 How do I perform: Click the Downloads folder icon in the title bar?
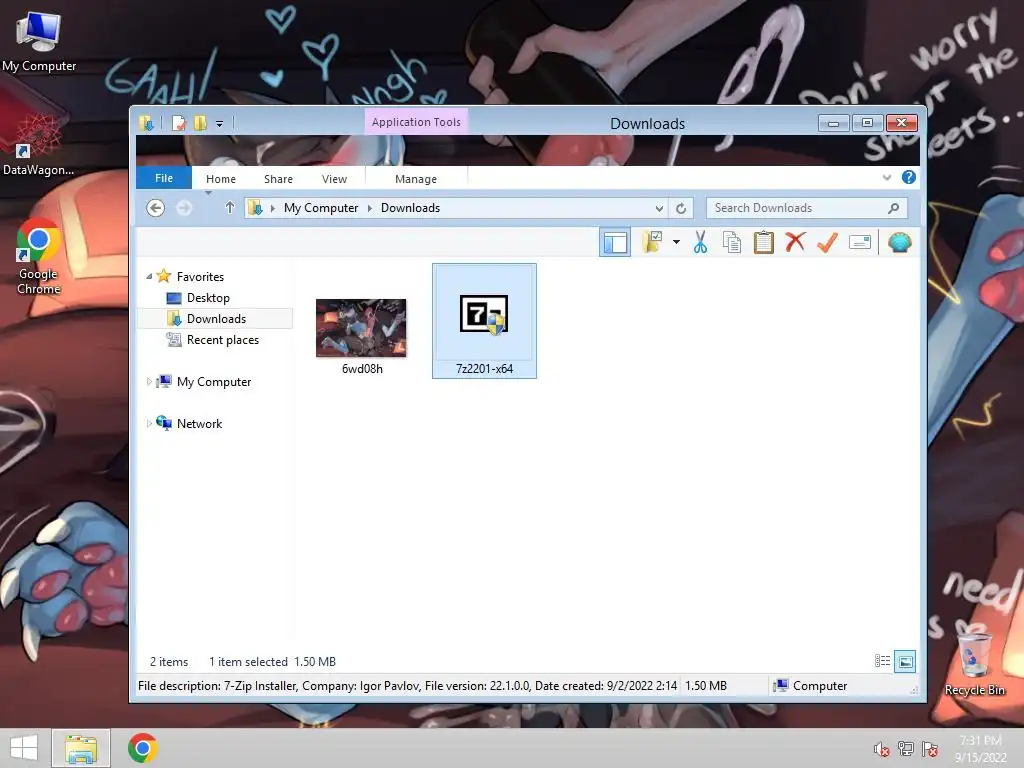click(x=147, y=123)
